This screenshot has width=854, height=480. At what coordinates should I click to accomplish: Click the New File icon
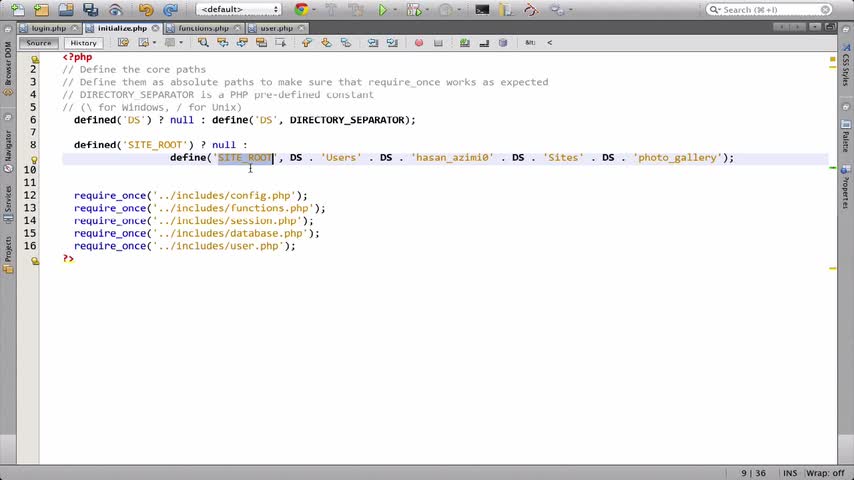point(17,10)
